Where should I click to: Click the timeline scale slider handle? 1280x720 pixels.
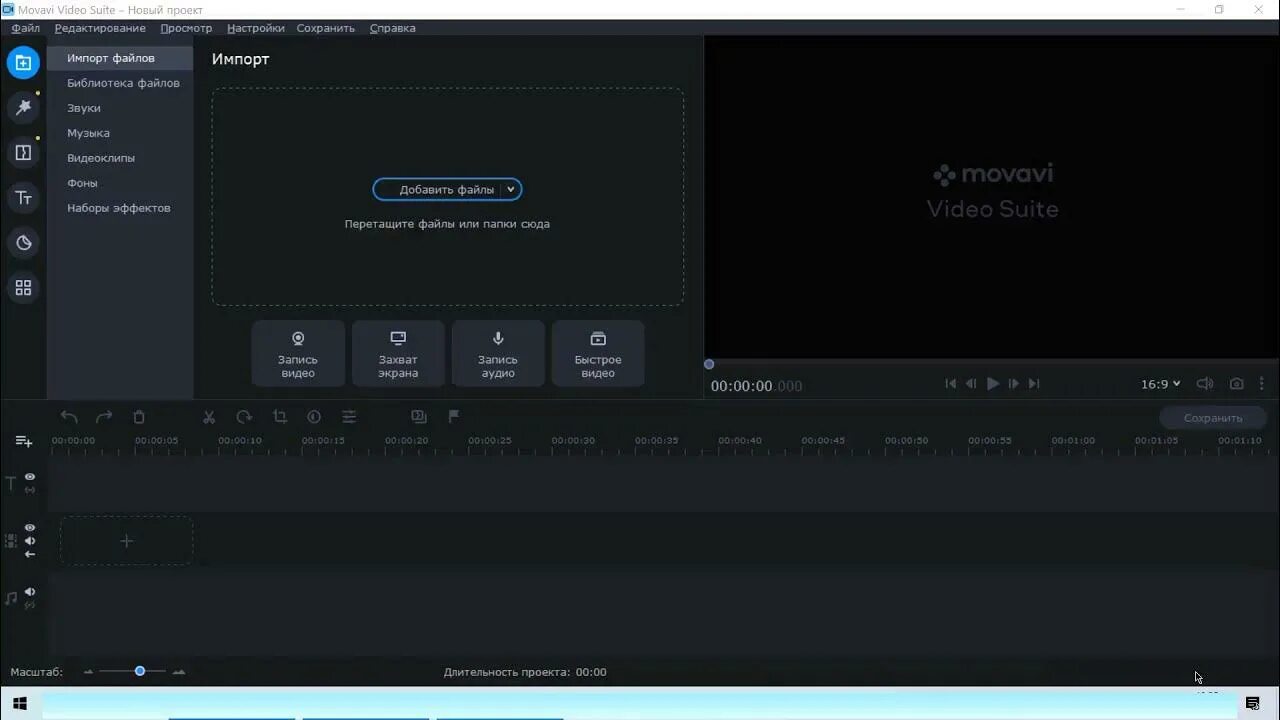tap(140, 671)
